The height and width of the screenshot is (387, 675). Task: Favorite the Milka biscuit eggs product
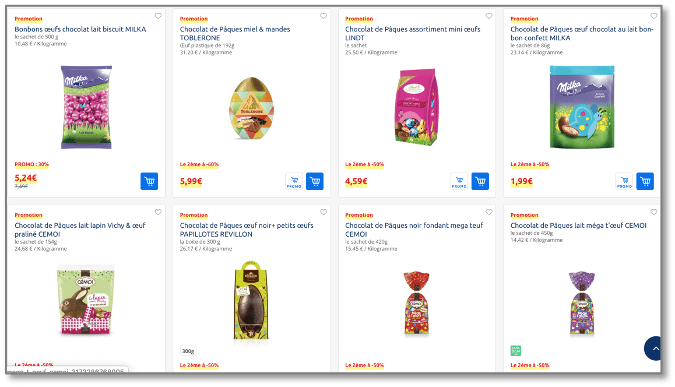coord(158,16)
